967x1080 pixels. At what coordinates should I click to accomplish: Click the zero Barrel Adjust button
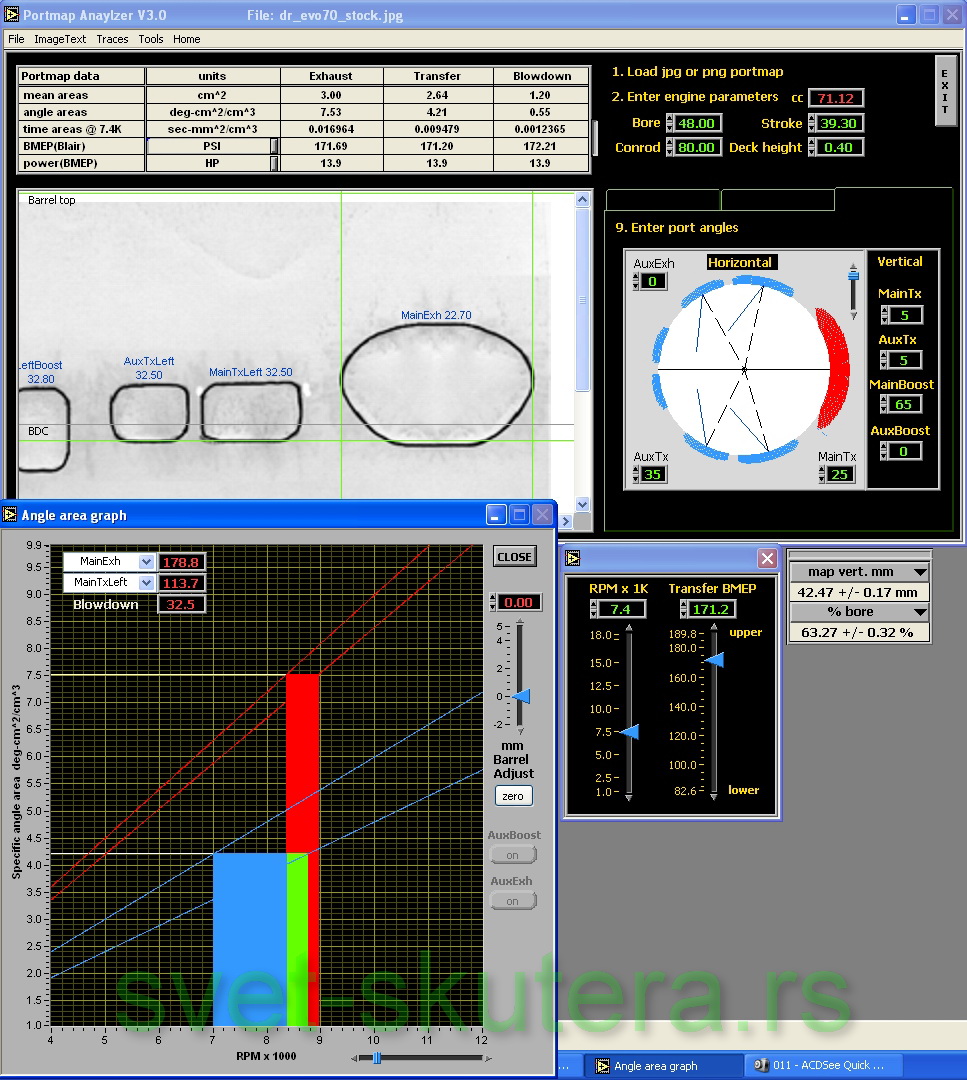point(513,796)
